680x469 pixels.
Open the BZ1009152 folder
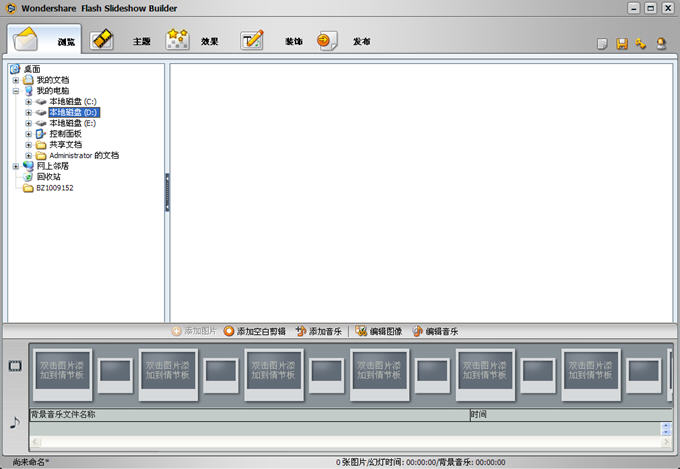pos(55,188)
